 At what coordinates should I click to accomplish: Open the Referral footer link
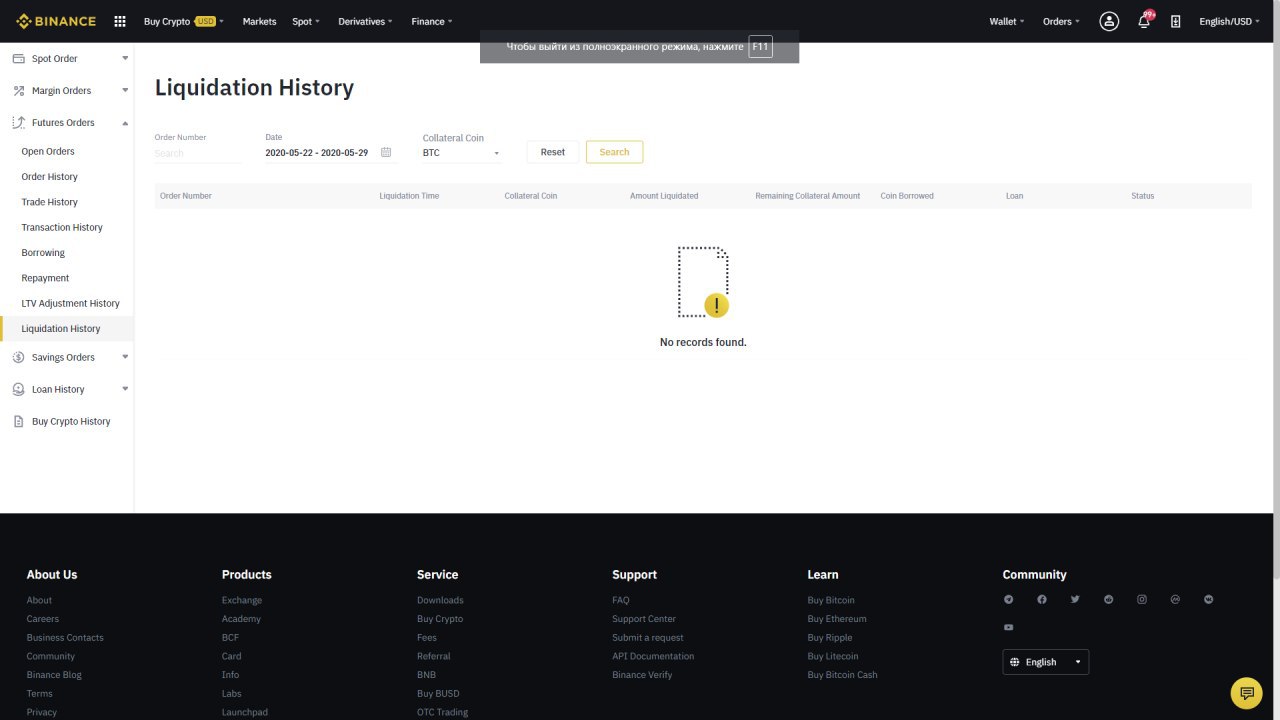(x=434, y=656)
